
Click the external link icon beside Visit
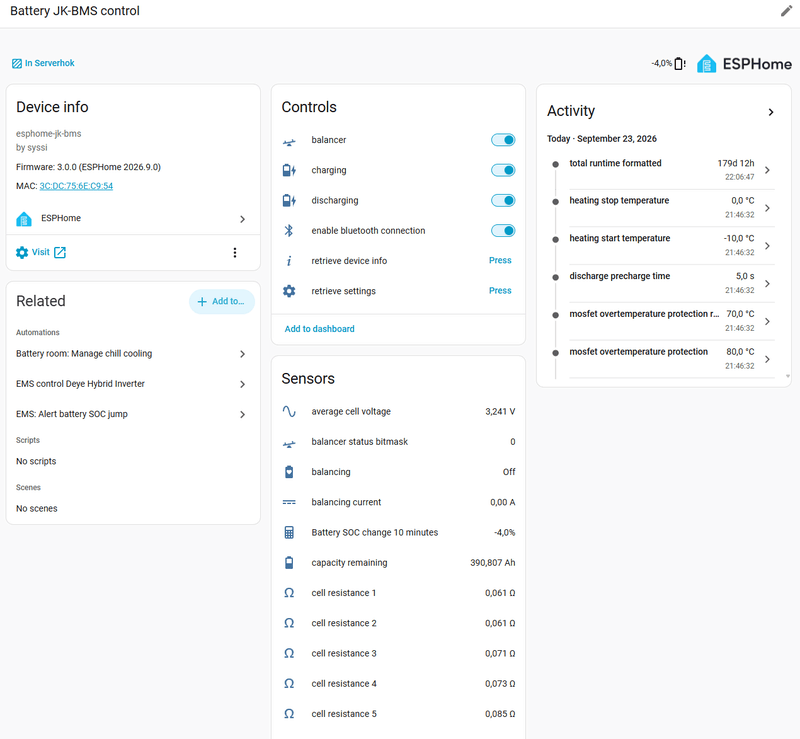(x=60, y=252)
